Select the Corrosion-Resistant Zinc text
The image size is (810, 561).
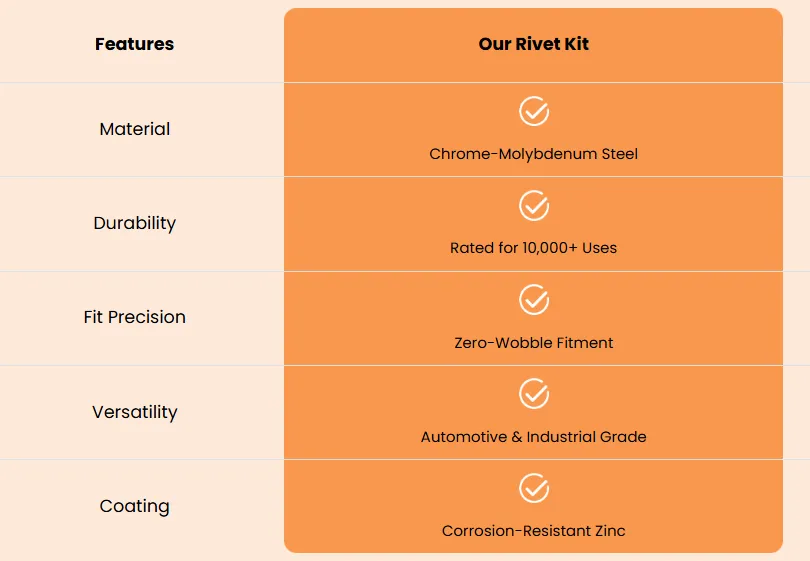pyautogui.click(x=534, y=531)
